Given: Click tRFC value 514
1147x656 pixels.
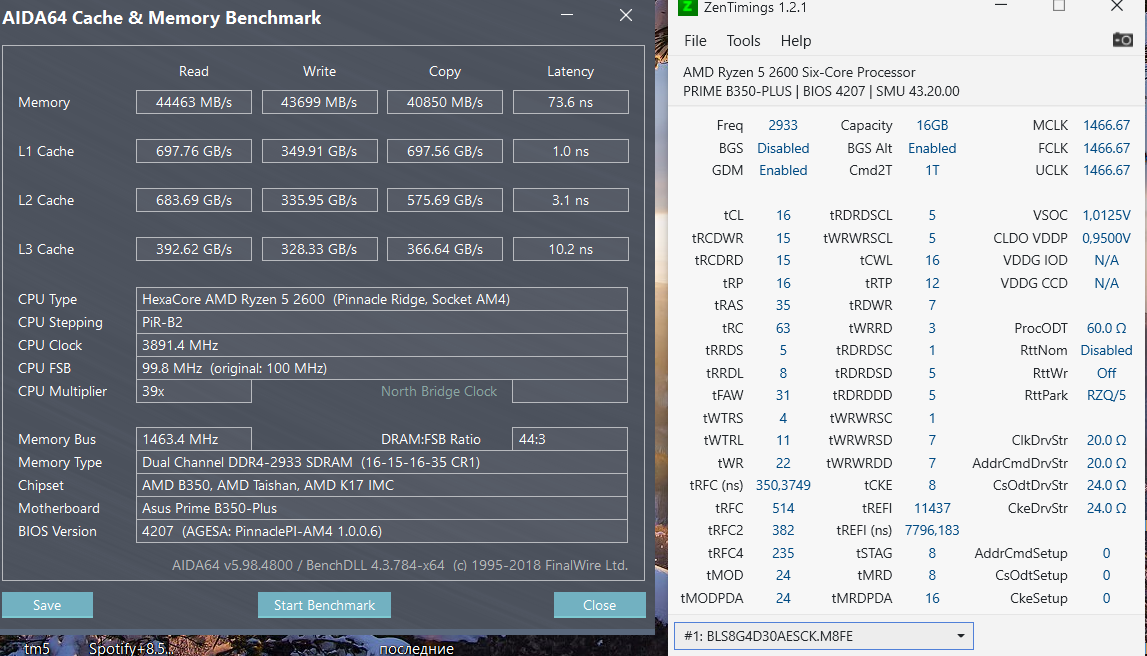Looking at the screenshot, I should tap(783, 508).
